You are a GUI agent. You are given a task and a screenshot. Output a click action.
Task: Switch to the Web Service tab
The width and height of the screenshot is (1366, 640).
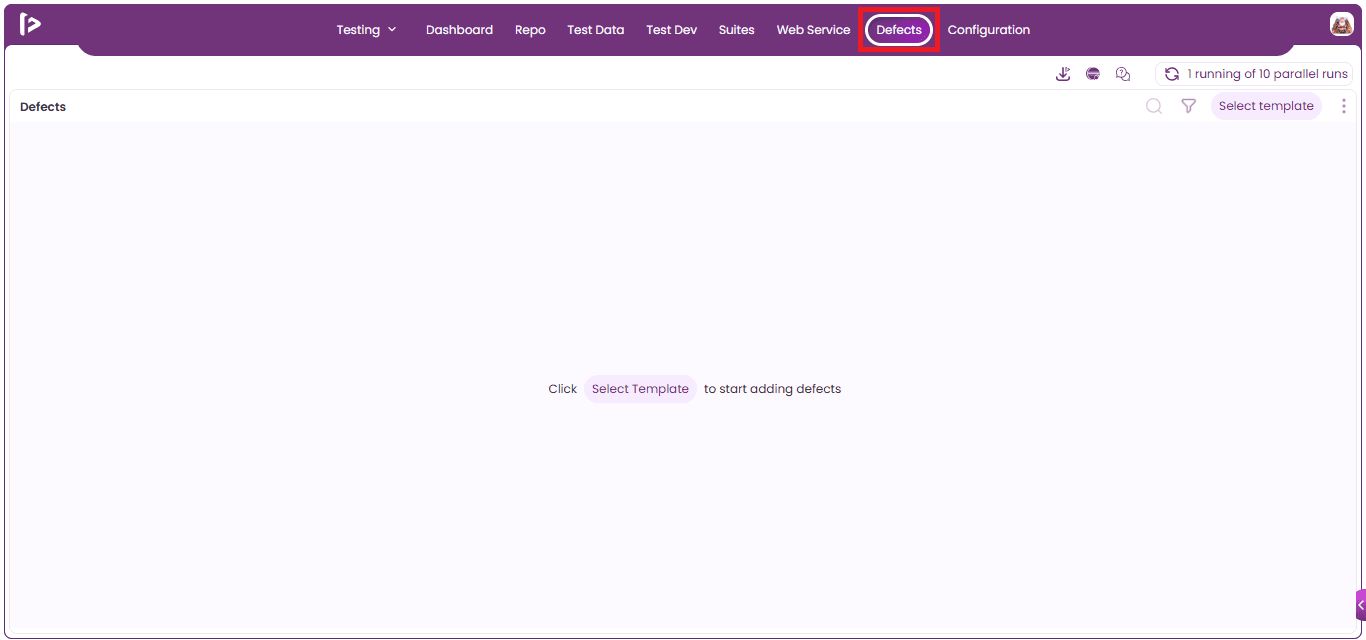coord(813,30)
